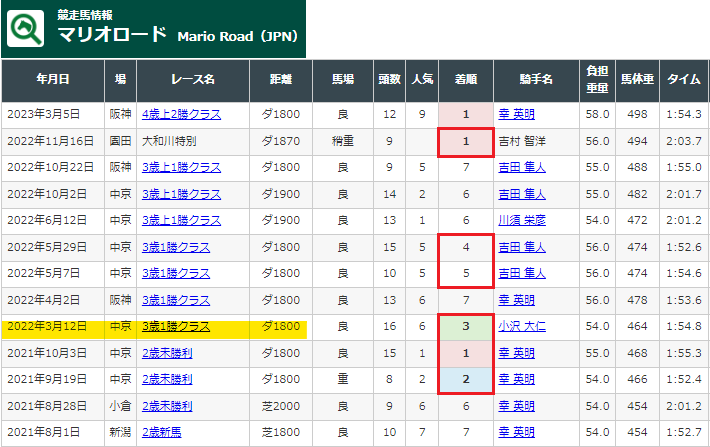Select the 2021年8月1日 date cell
This screenshot has height=447, width=710.
point(53,433)
